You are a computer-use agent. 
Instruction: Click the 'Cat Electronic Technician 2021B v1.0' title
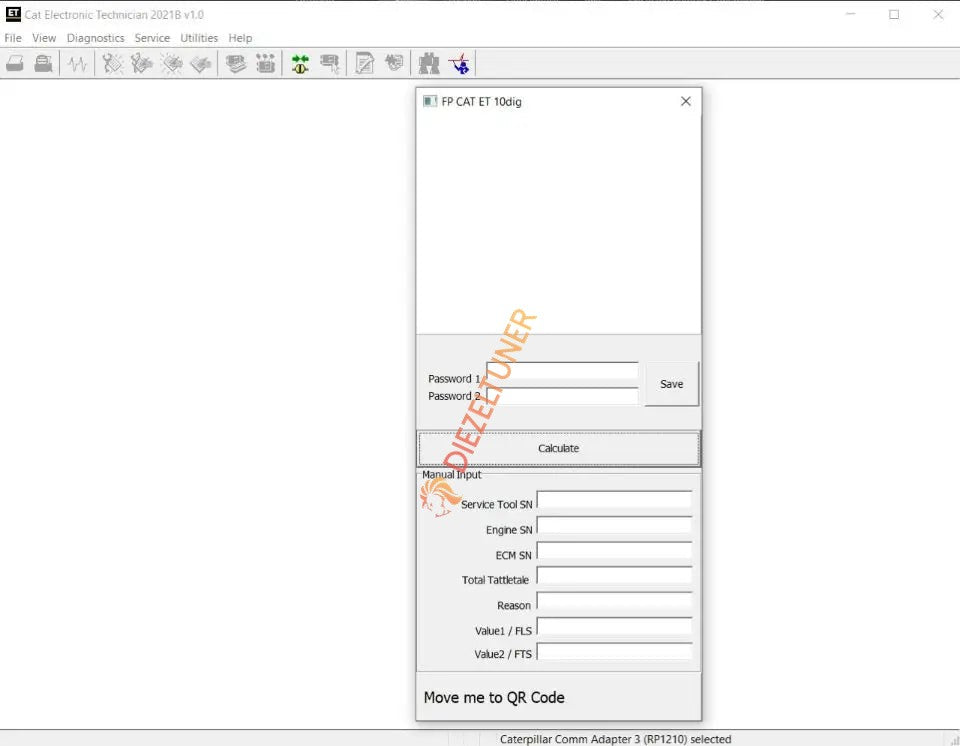point(114,14)
